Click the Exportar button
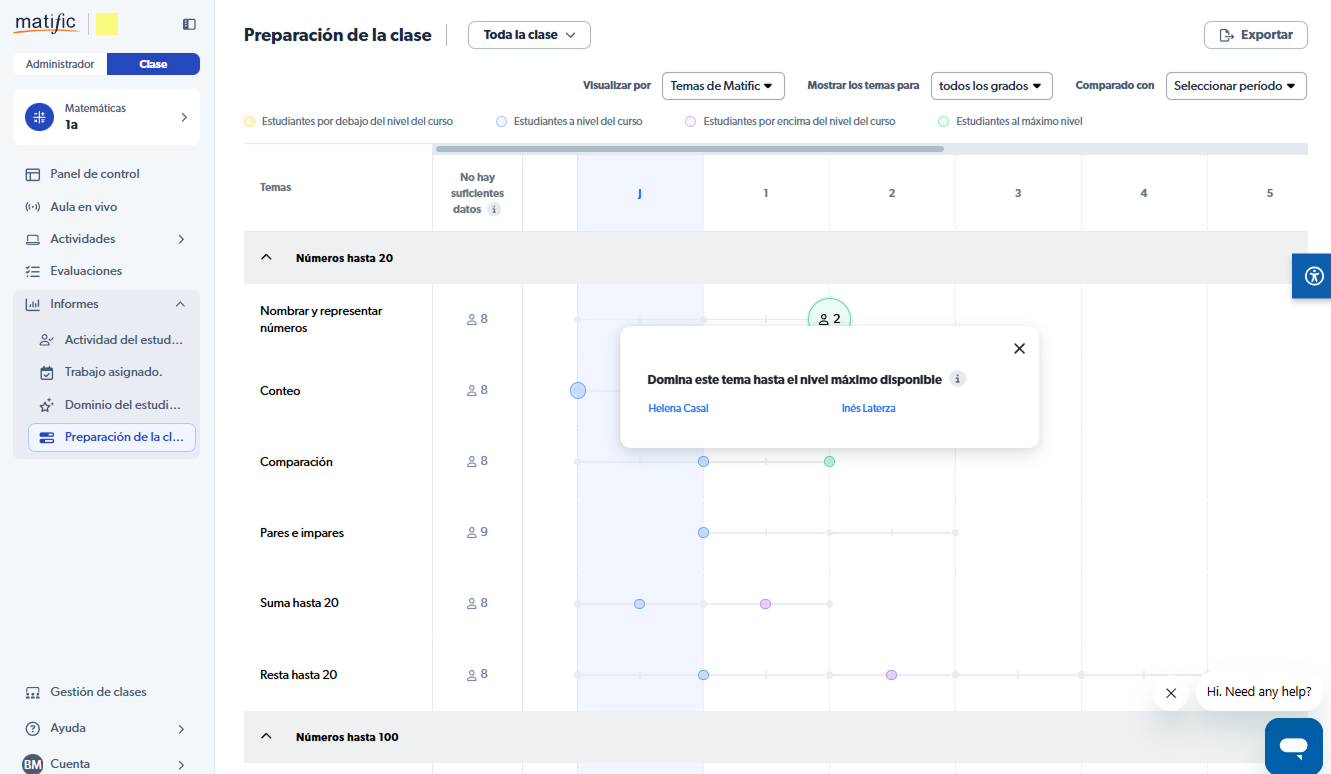1331x774 pixels. click(1255, 35)
